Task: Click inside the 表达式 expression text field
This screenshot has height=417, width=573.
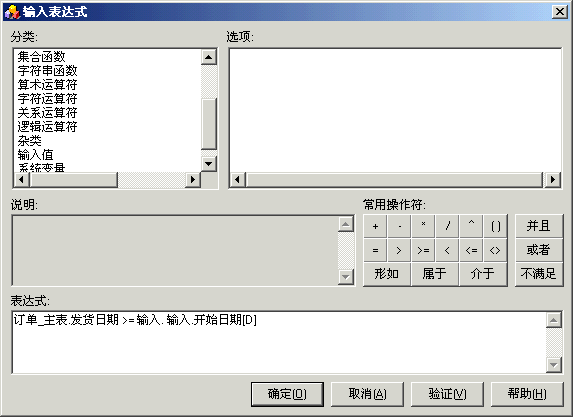Action: pos(279,342)
